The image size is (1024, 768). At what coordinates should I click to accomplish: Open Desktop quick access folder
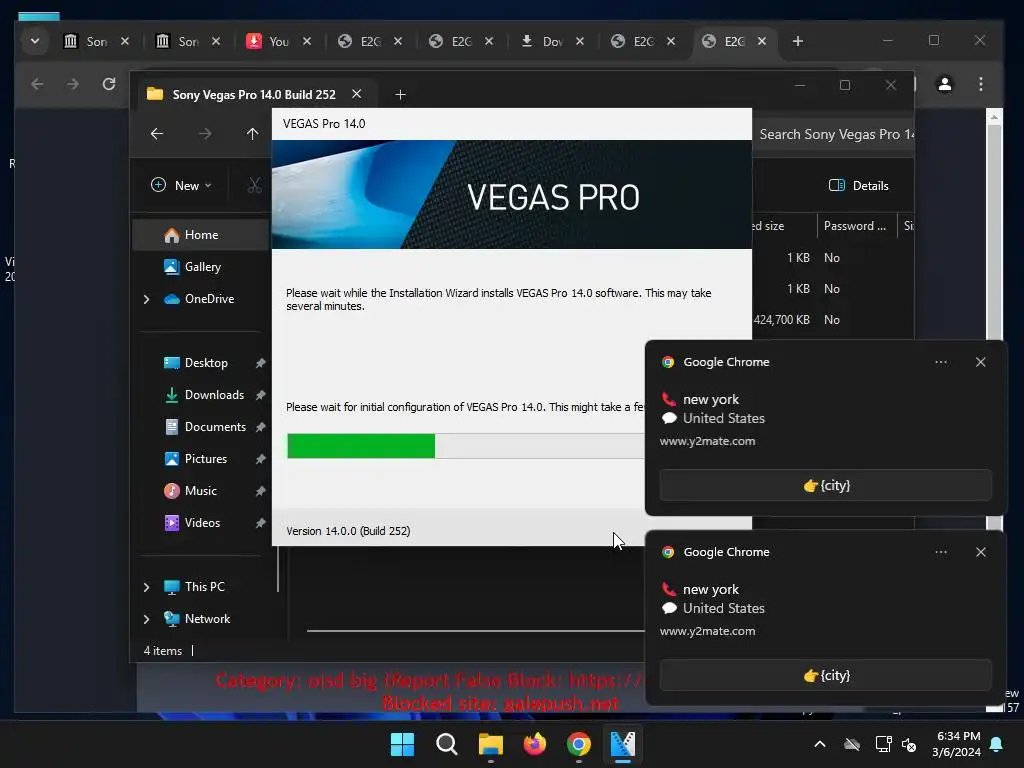point(205,363)
